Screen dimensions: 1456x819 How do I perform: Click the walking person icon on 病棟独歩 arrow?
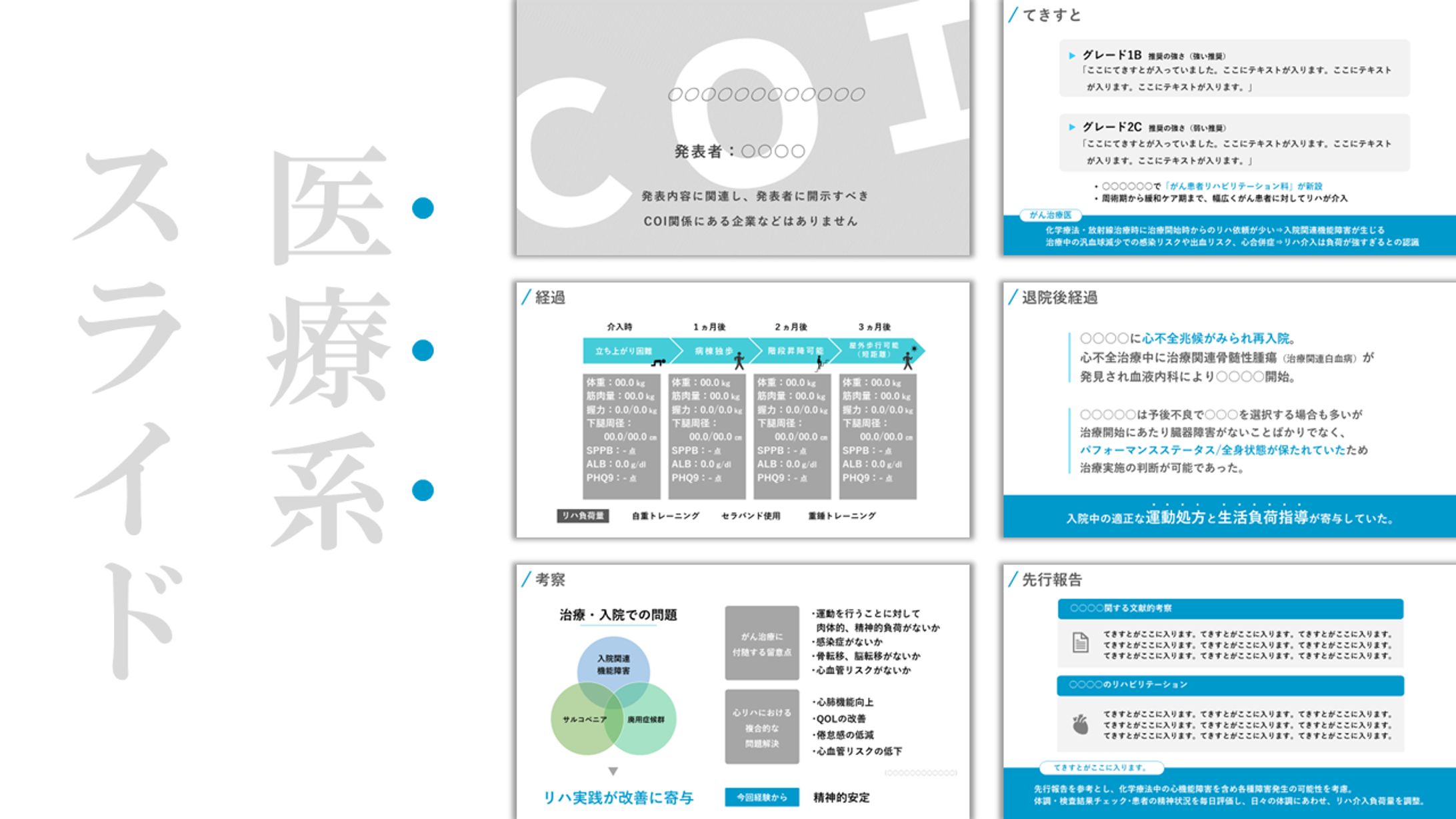(x=739, y=361)
